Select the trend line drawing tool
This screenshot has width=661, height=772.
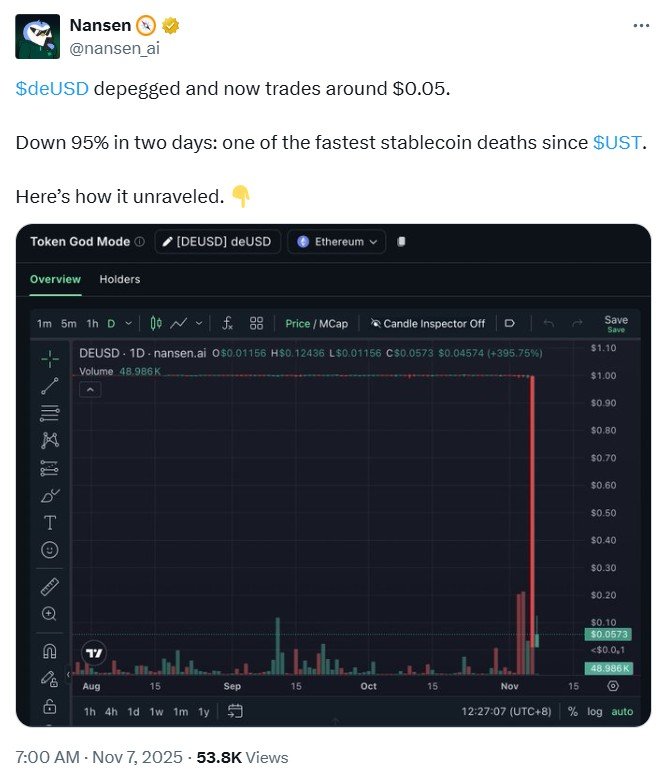click(x=49, y=385)
